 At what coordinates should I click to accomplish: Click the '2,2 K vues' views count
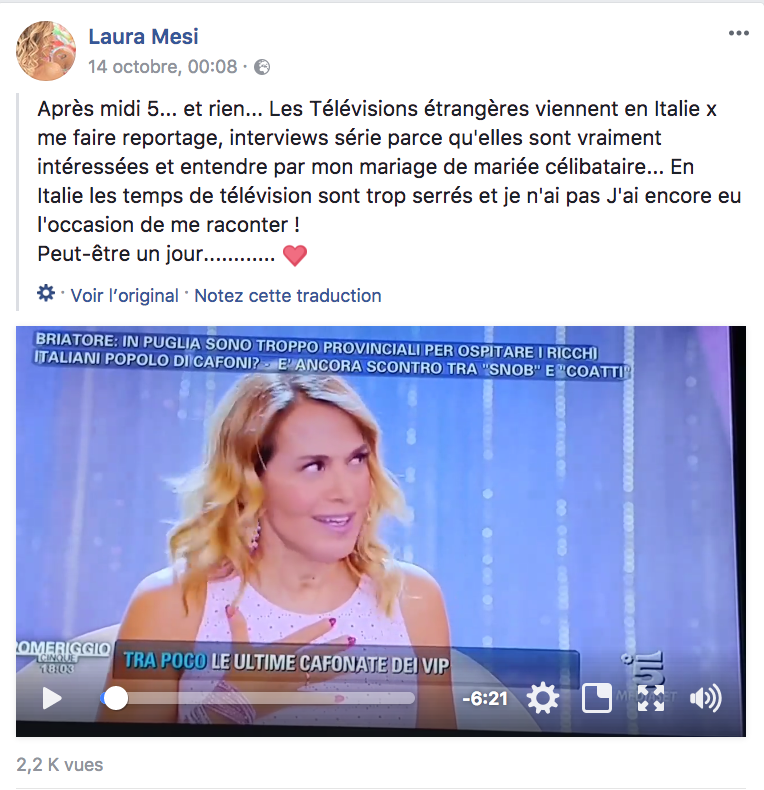click(59, 765)
